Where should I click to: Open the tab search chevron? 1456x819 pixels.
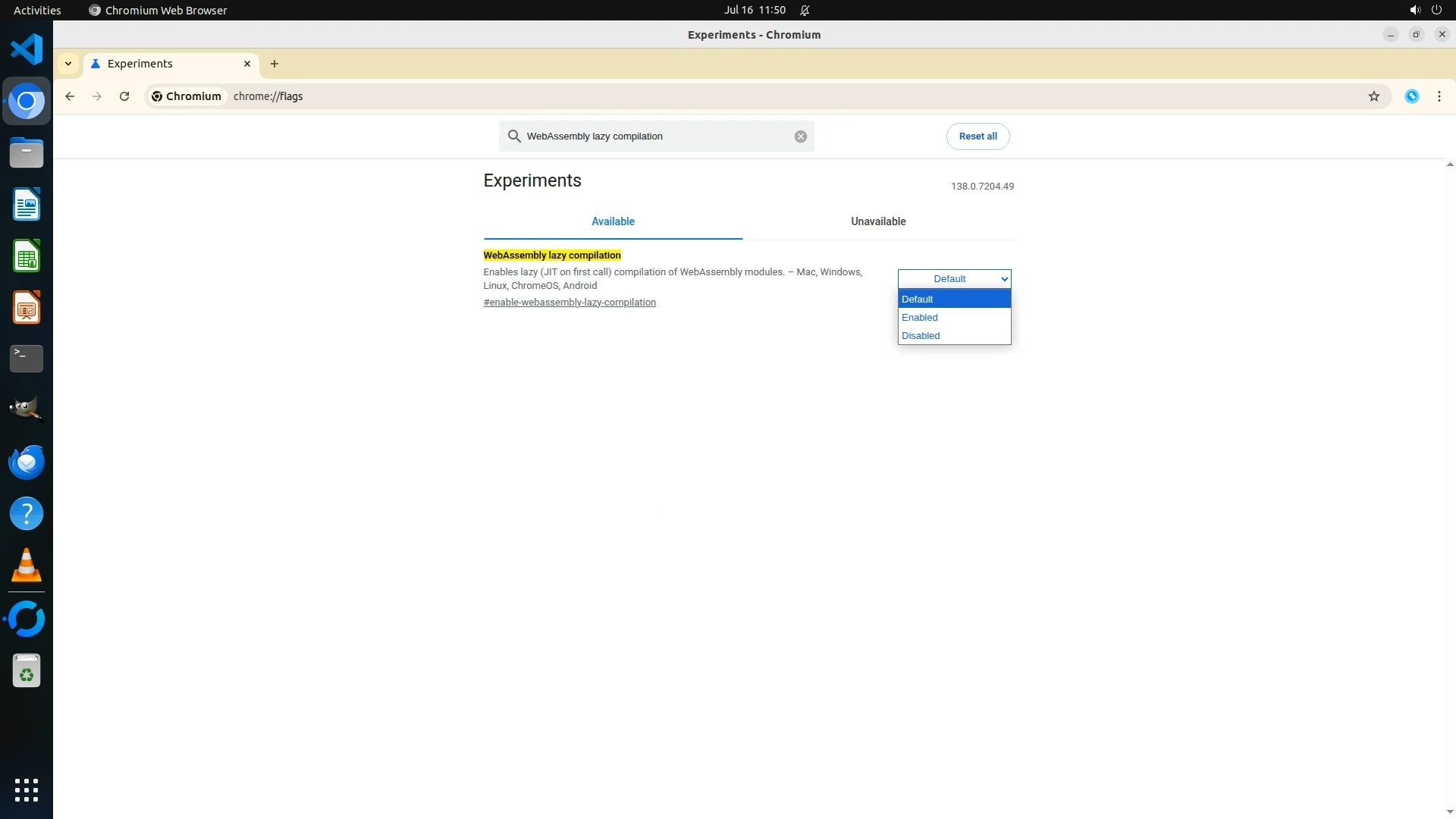tap(68, 64)
